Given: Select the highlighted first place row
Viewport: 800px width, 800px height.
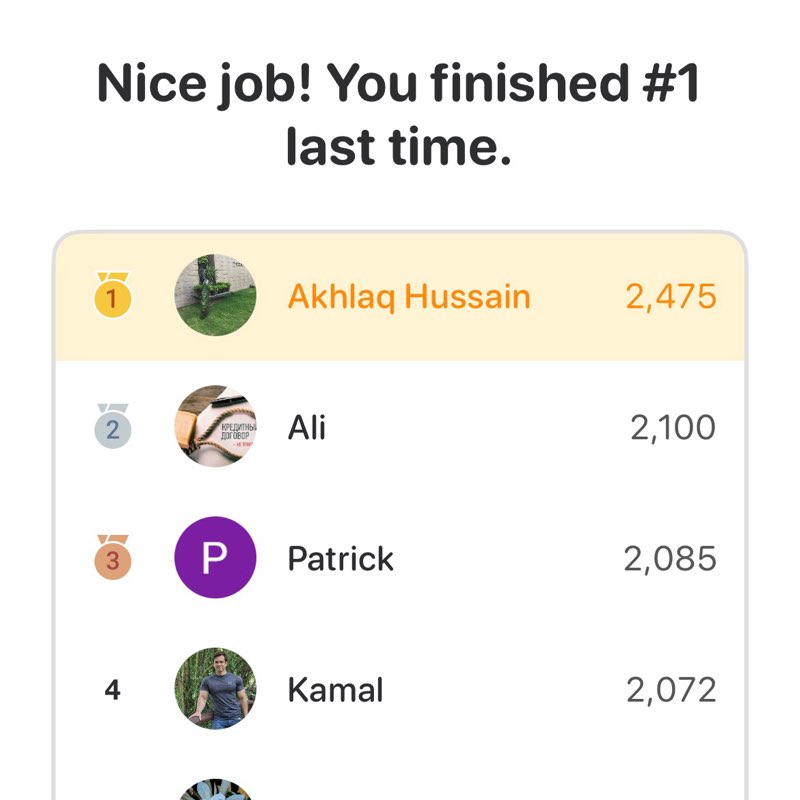Looking at the screenshot, I should (400, 295).
